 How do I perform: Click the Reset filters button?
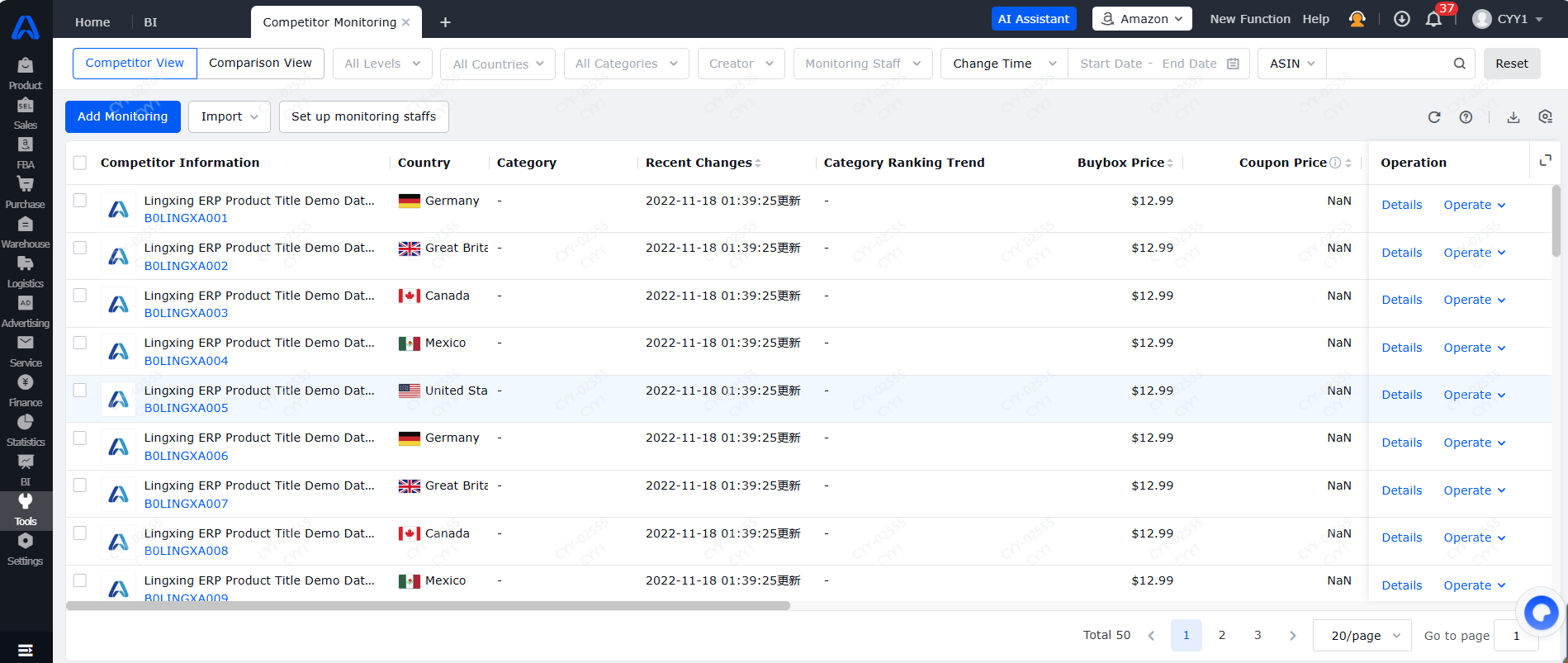coord(1512,64)
